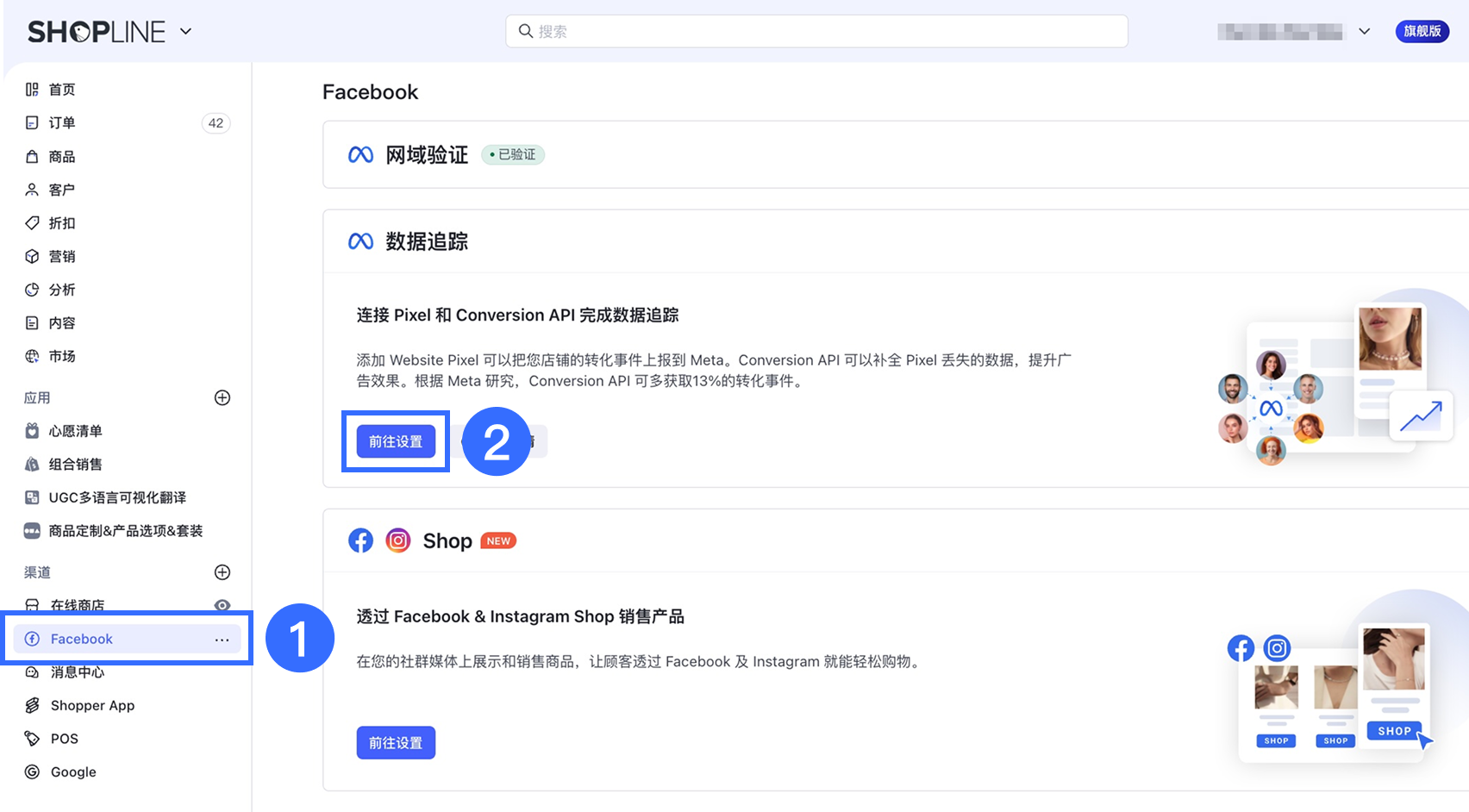Open the Facebook channel icon
Image resolution: width=1469 pixels, height=812 pixels.
coord(32,639)
